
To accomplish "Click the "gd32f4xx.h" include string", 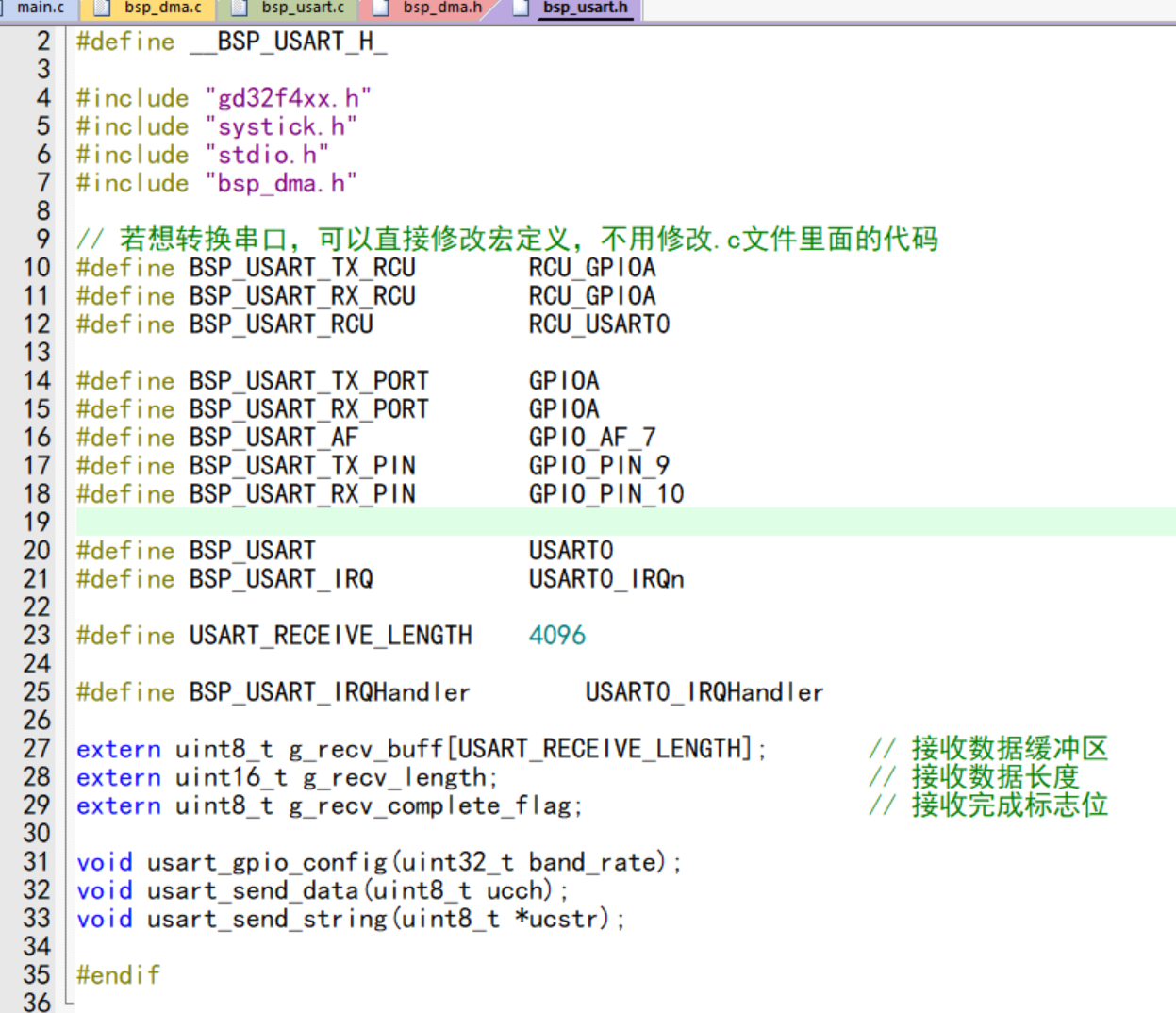I will [x=288, y=98].
